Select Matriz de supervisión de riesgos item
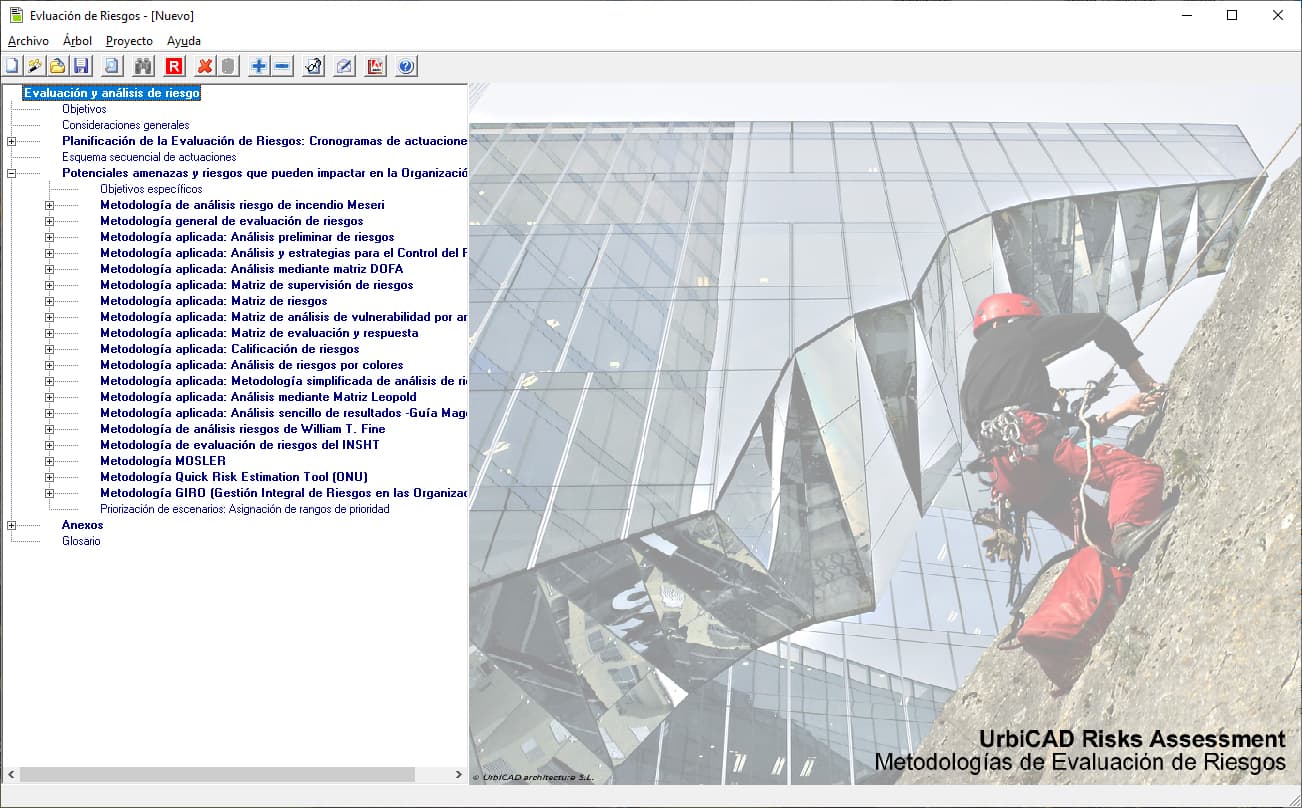Image resolution: width=1302 pixels, height=808 pixels. point(256,285)
